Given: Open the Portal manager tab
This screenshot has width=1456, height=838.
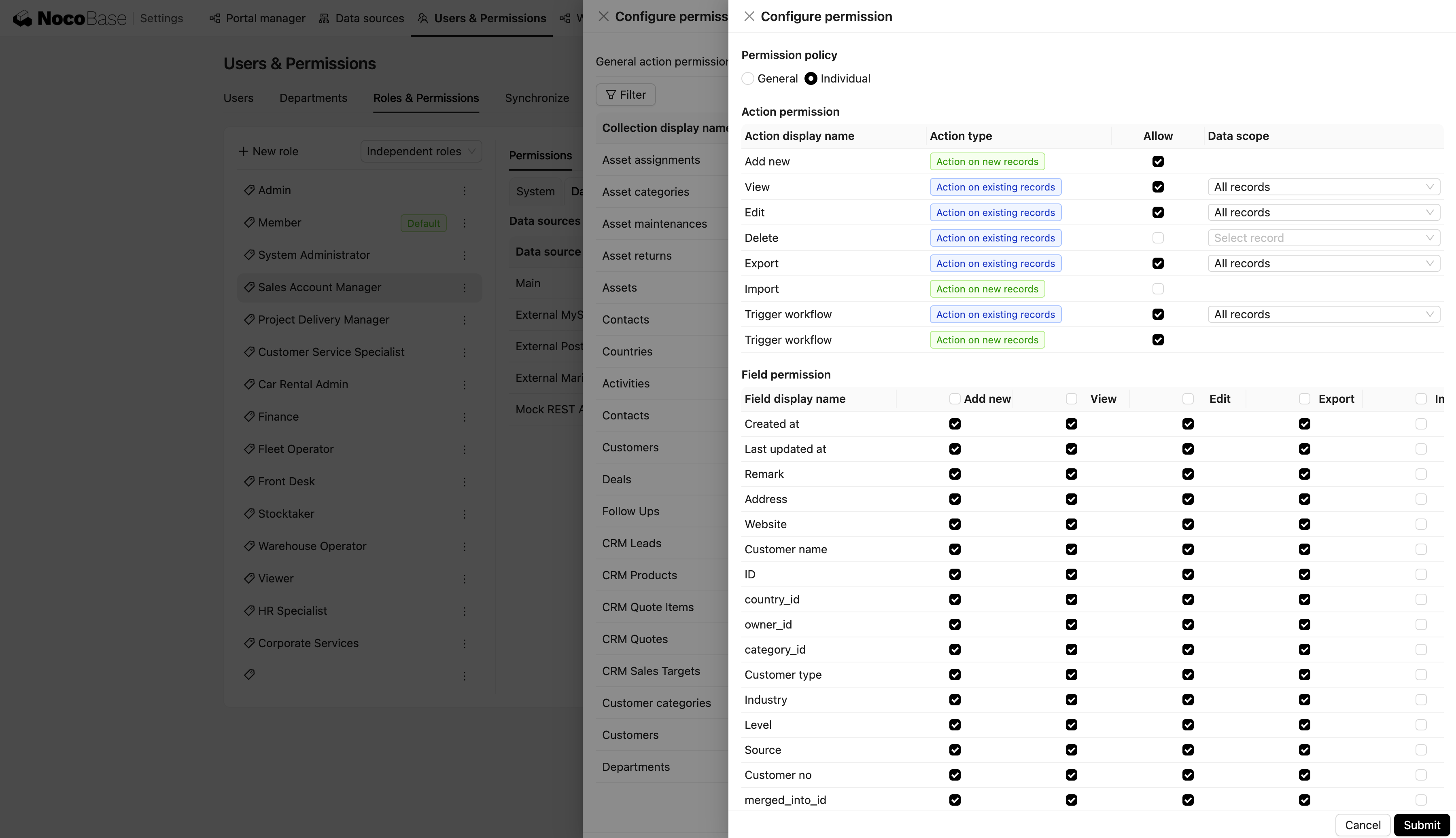Looking at the screenshot, I should (x=257, y=19).
